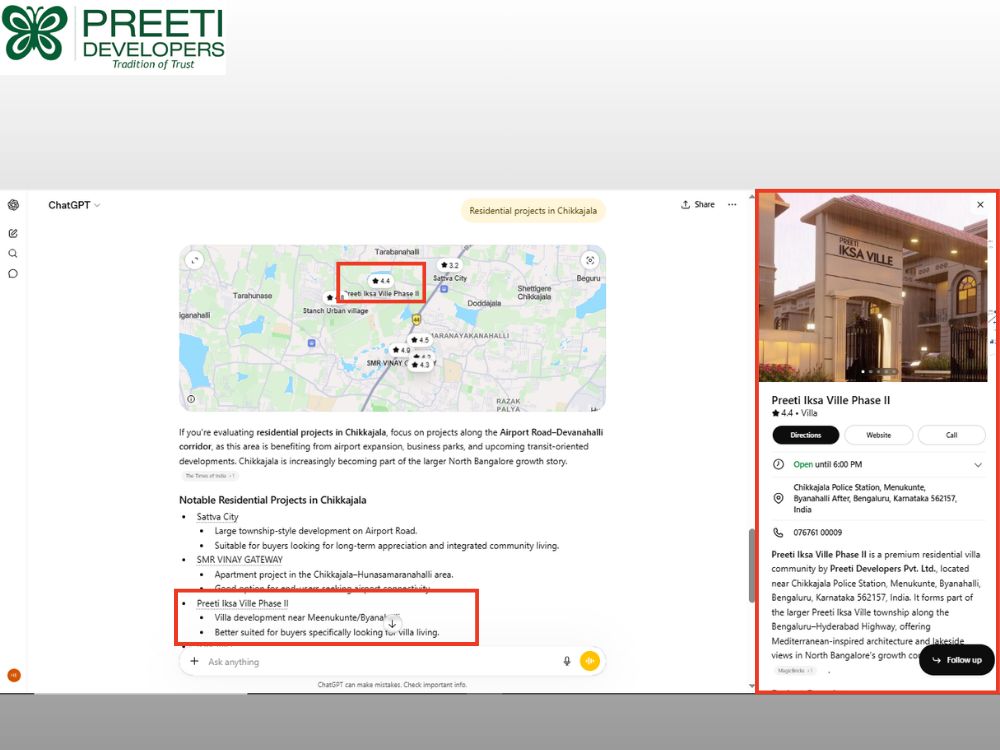Click the scroll-to-bottom arrow button
Image resolution: width=1000 pixels, height=750 pixels.
coord(392,624)
